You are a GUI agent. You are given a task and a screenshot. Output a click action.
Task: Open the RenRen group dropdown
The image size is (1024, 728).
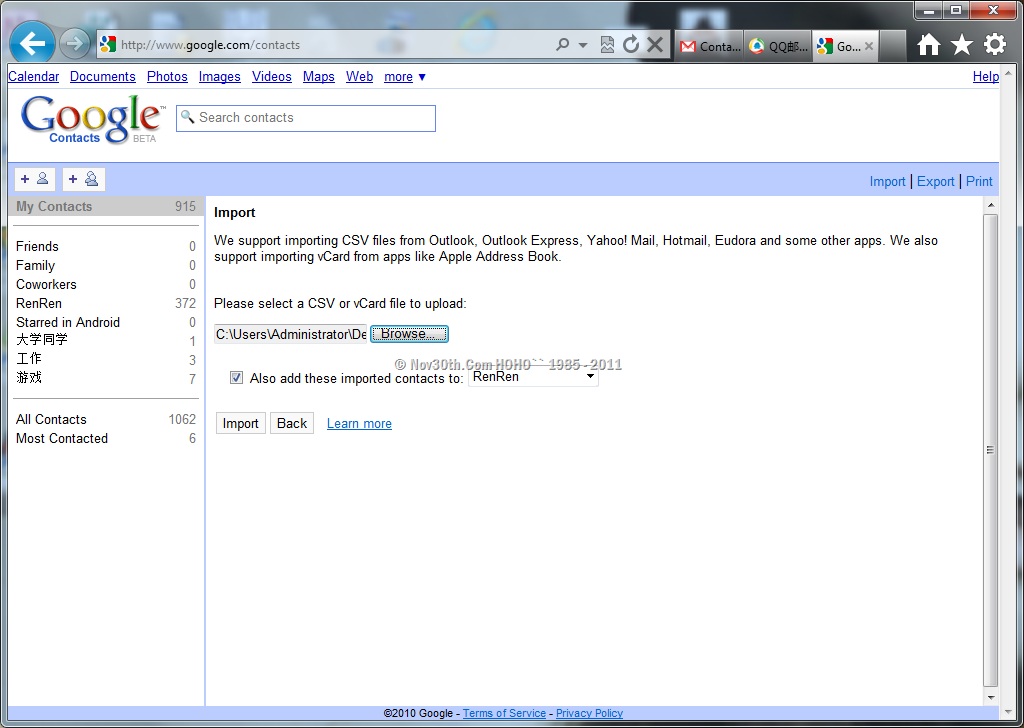pyautogui.click(x=534, y=377)
